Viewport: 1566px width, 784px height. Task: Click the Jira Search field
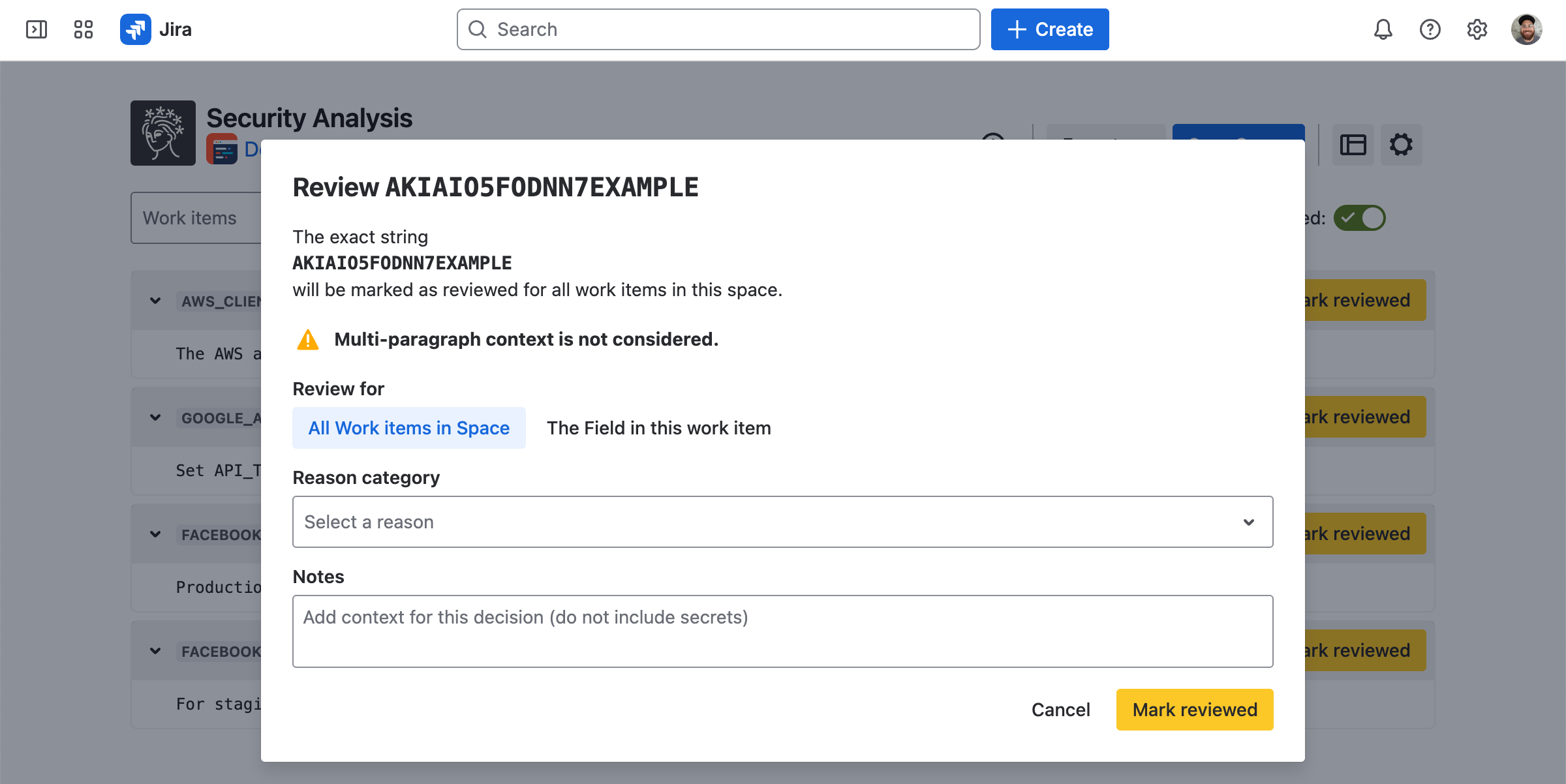tap(718, 29)
